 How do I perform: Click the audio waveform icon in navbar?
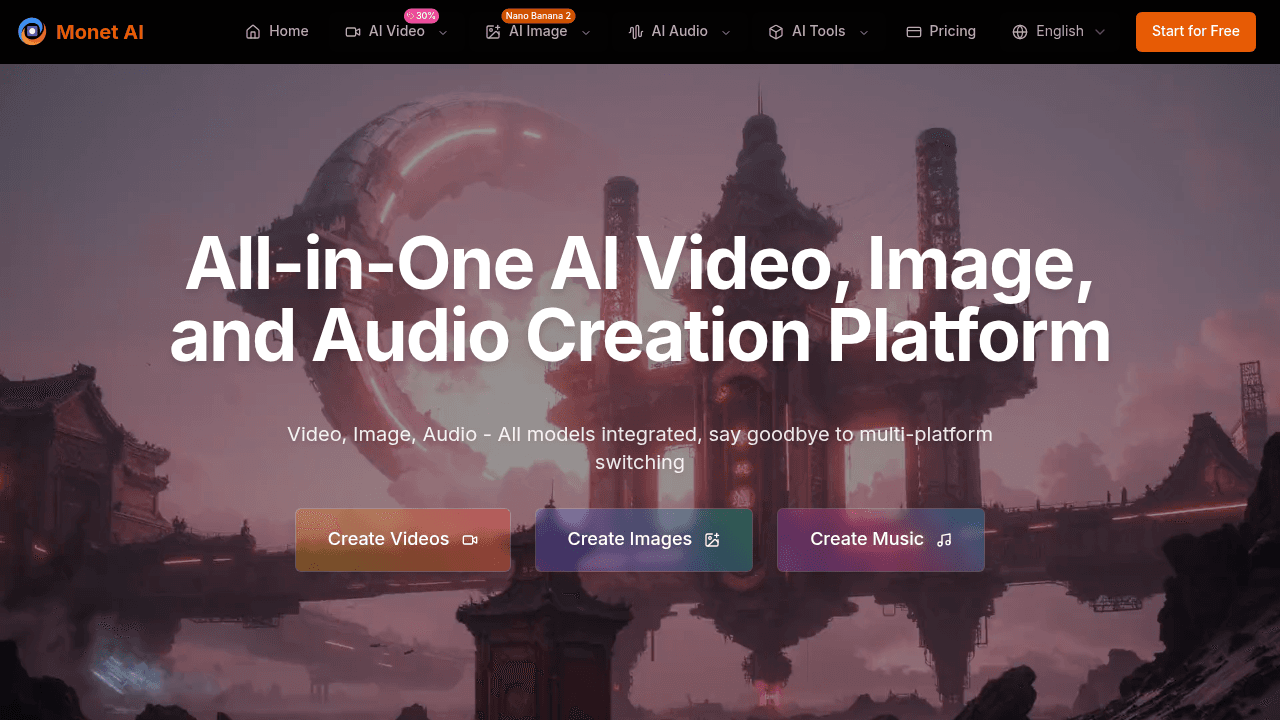coord(636,32)
